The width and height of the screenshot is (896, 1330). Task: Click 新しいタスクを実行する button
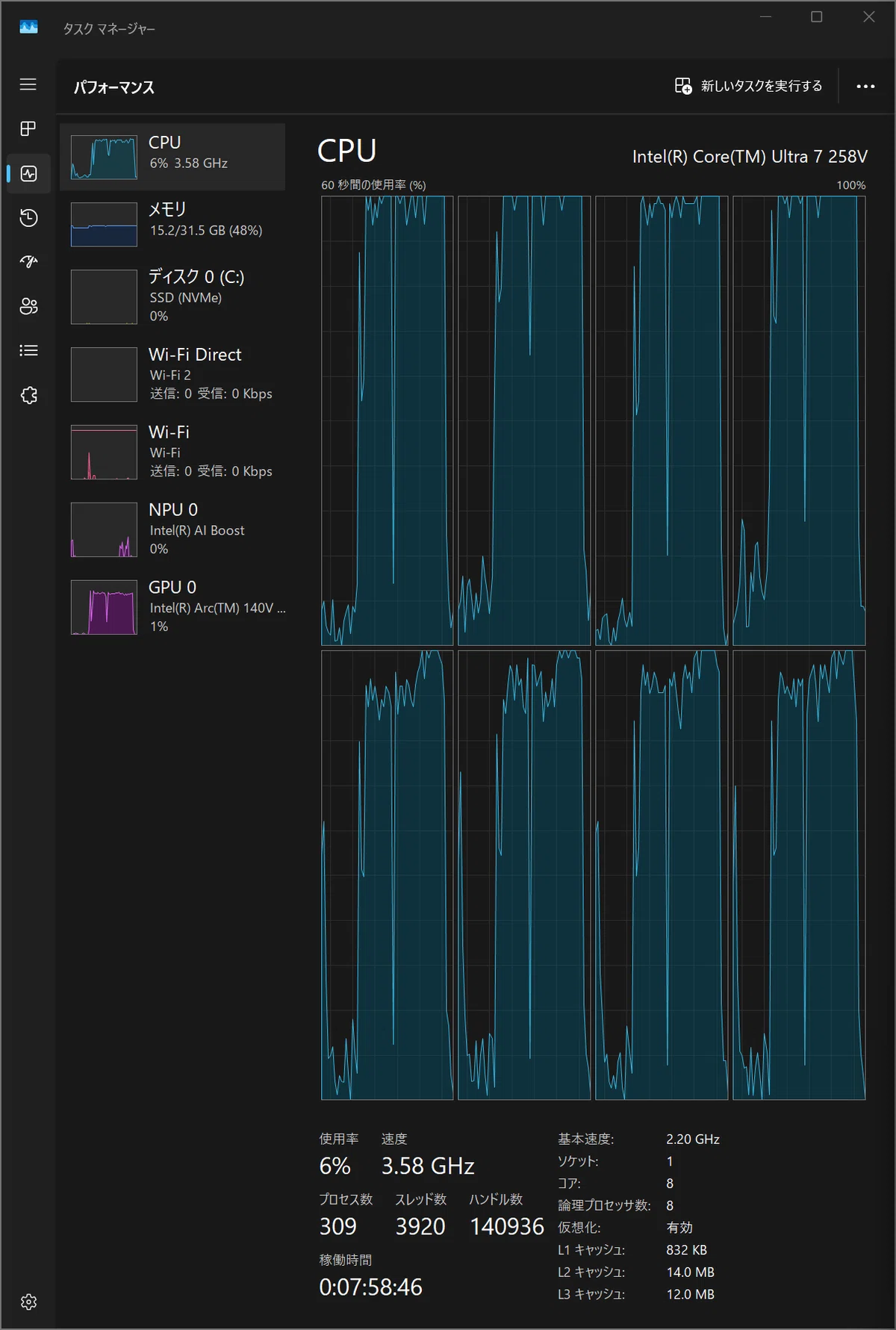748,86
